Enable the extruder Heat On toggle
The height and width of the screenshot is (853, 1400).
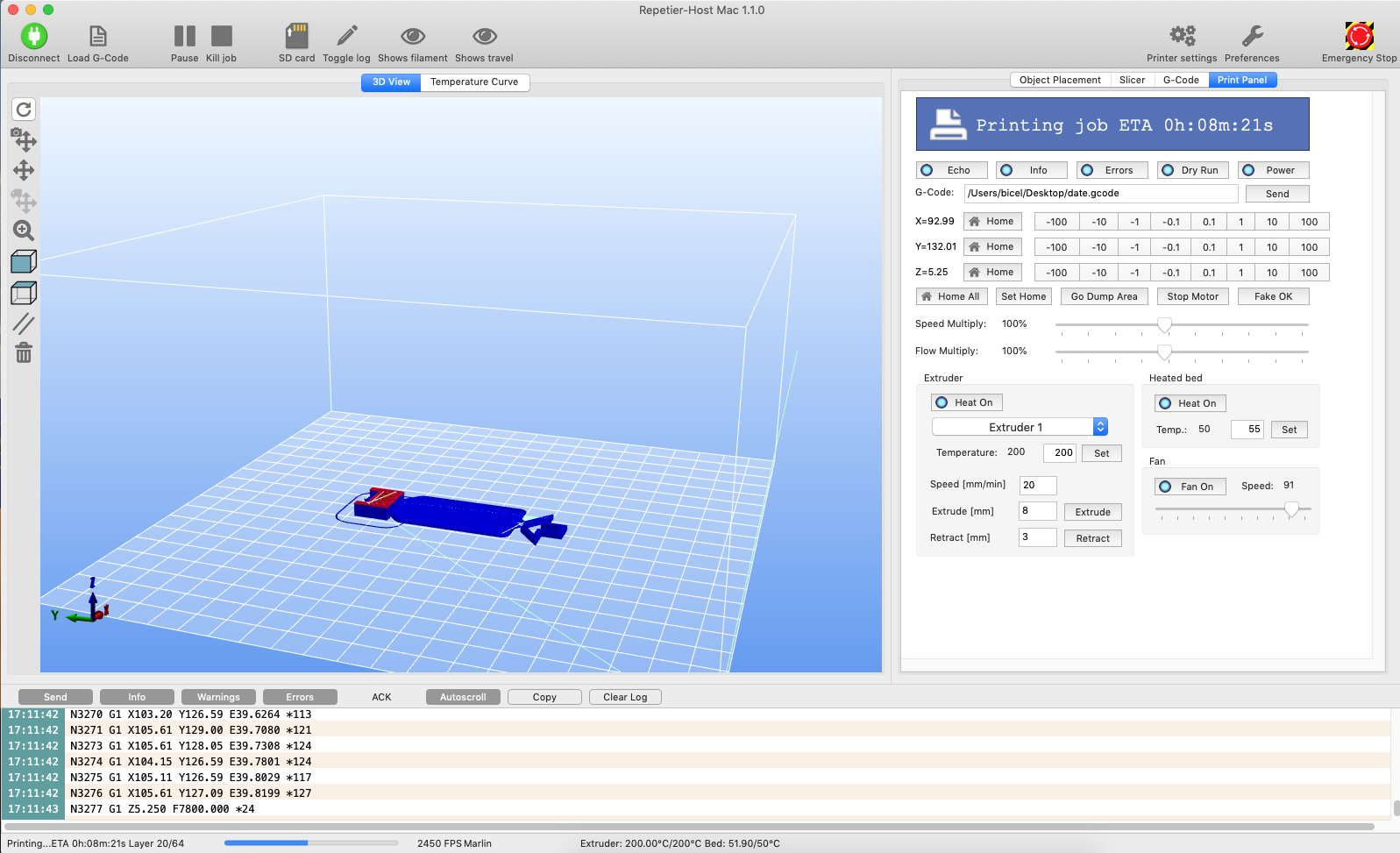coord(966,402)
